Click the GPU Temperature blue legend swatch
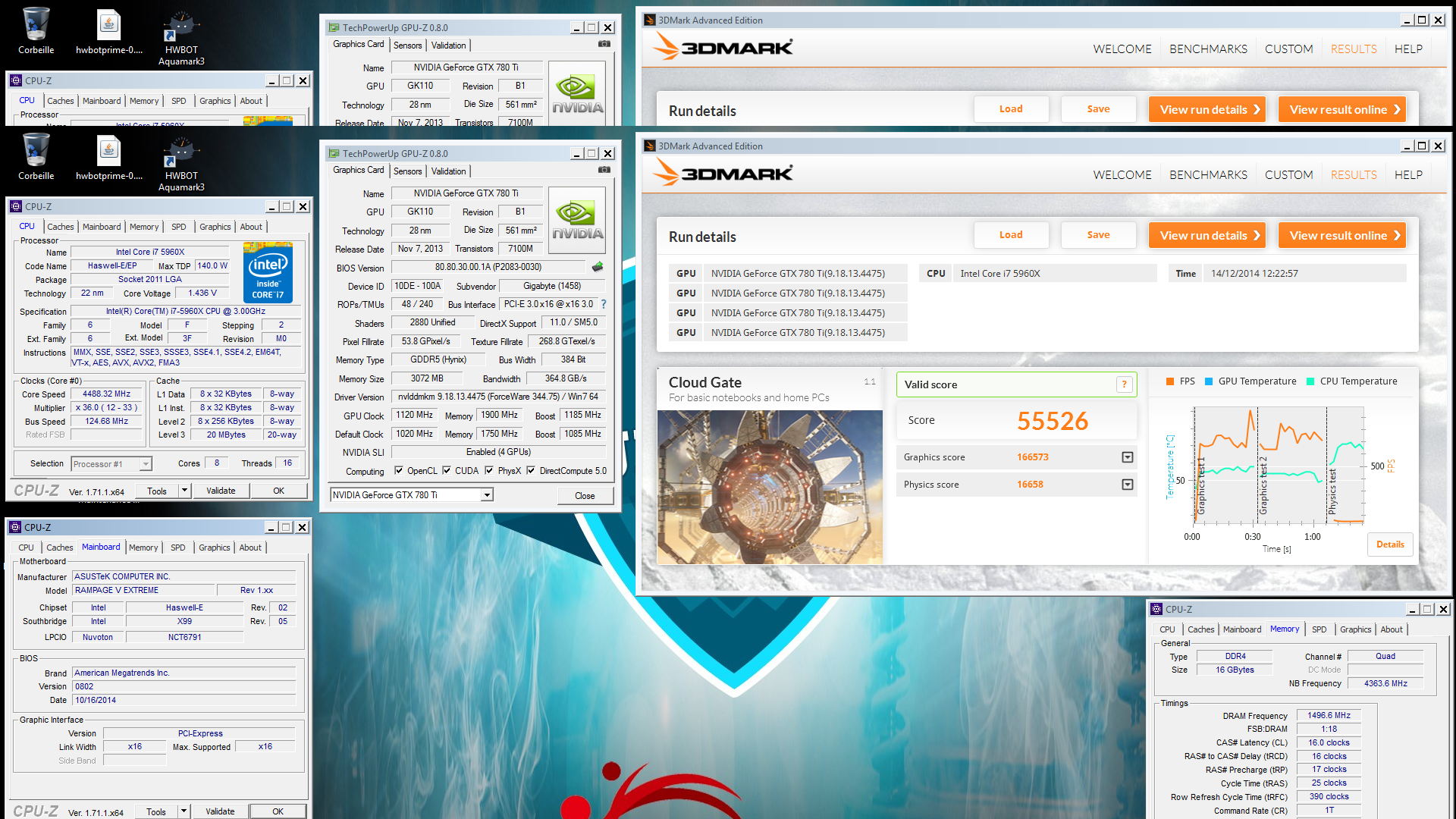Viewport: 1456px width, 819px height. point(1209,381)
